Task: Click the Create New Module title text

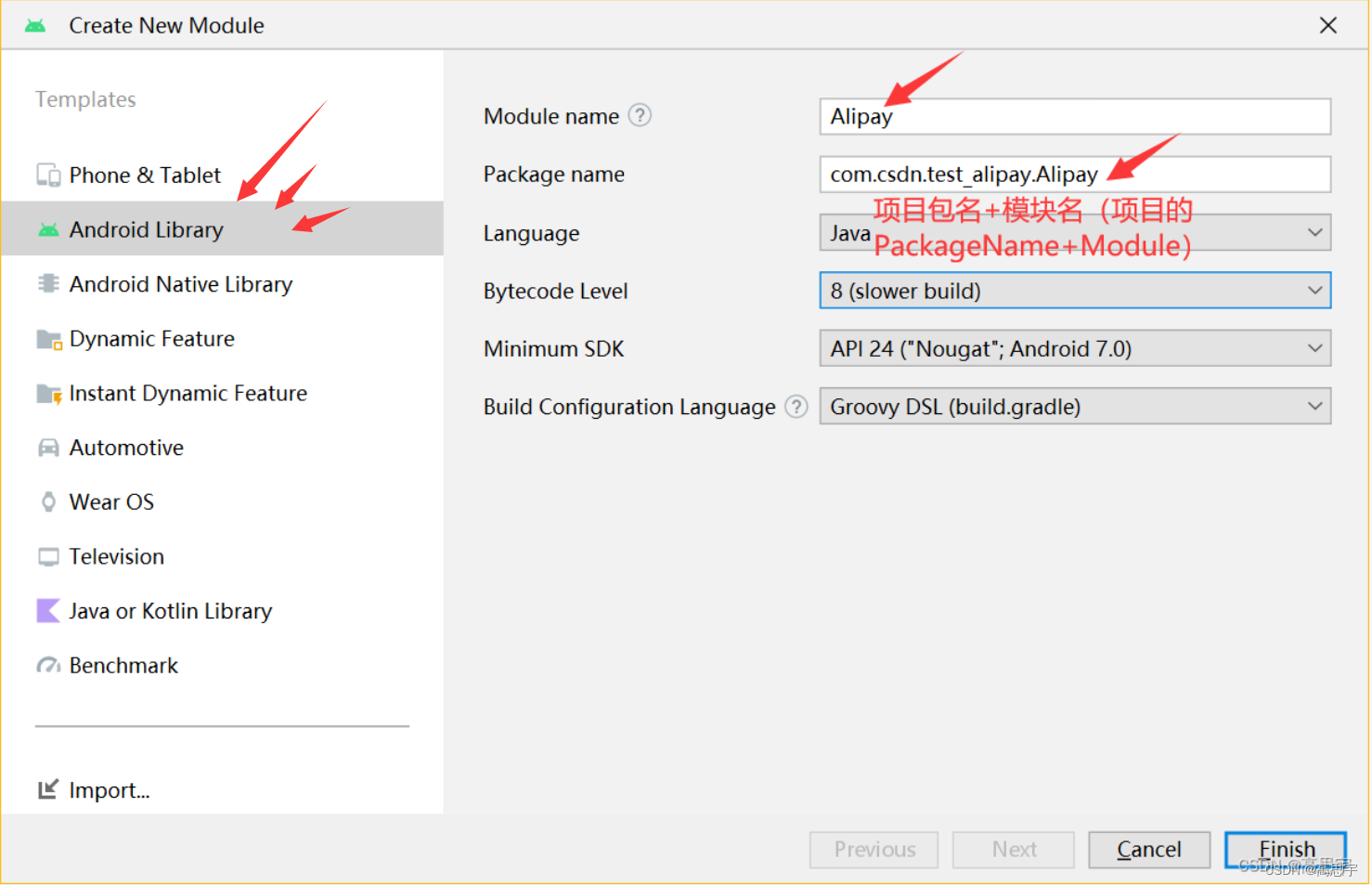Action: 167,26
